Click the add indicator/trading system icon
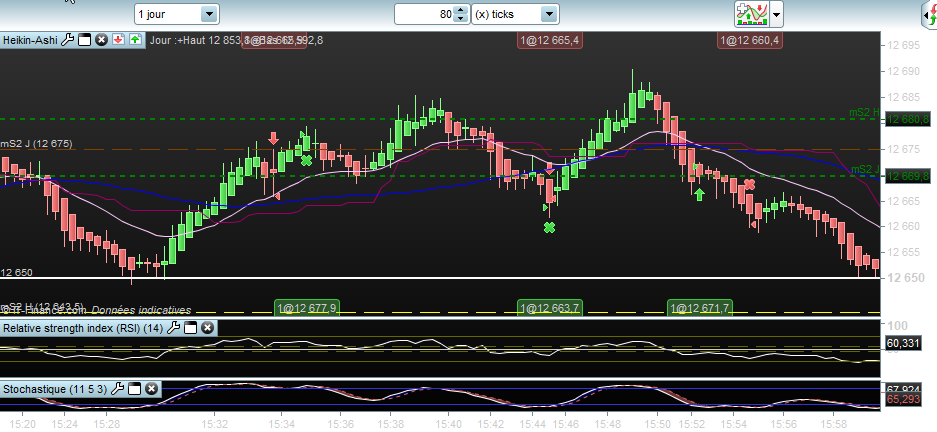 (x=751, y=14)
